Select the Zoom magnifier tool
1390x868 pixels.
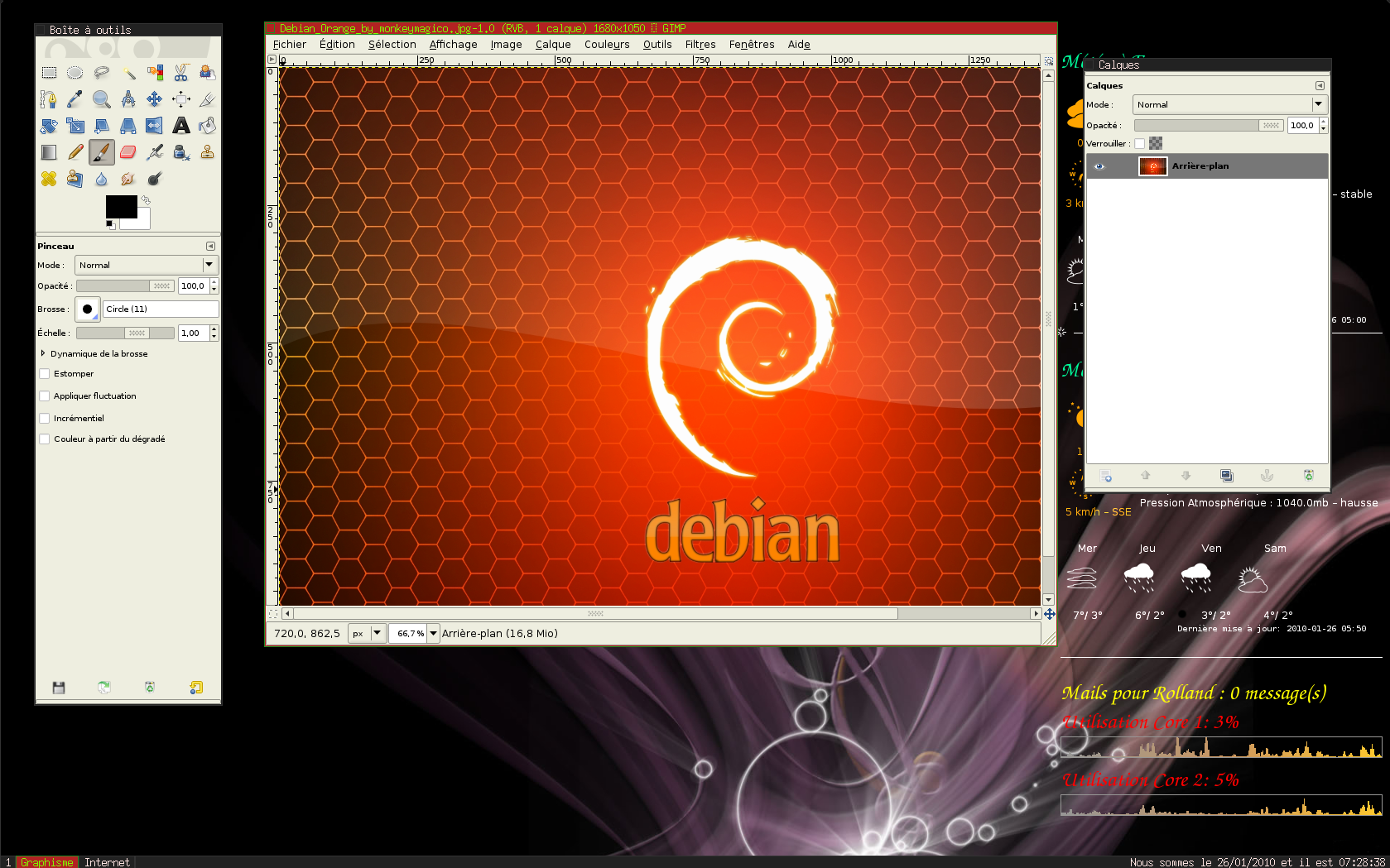point(102,99)
